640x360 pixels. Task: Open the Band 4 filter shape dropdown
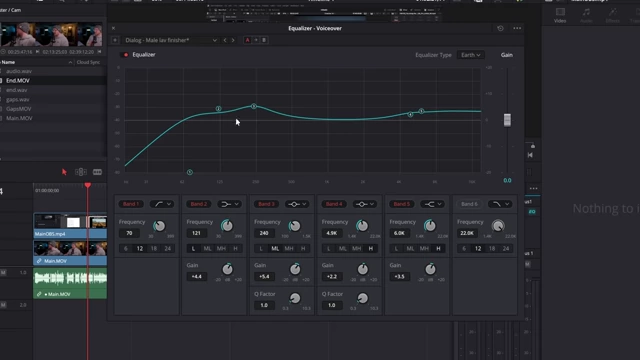coord(365,204)
